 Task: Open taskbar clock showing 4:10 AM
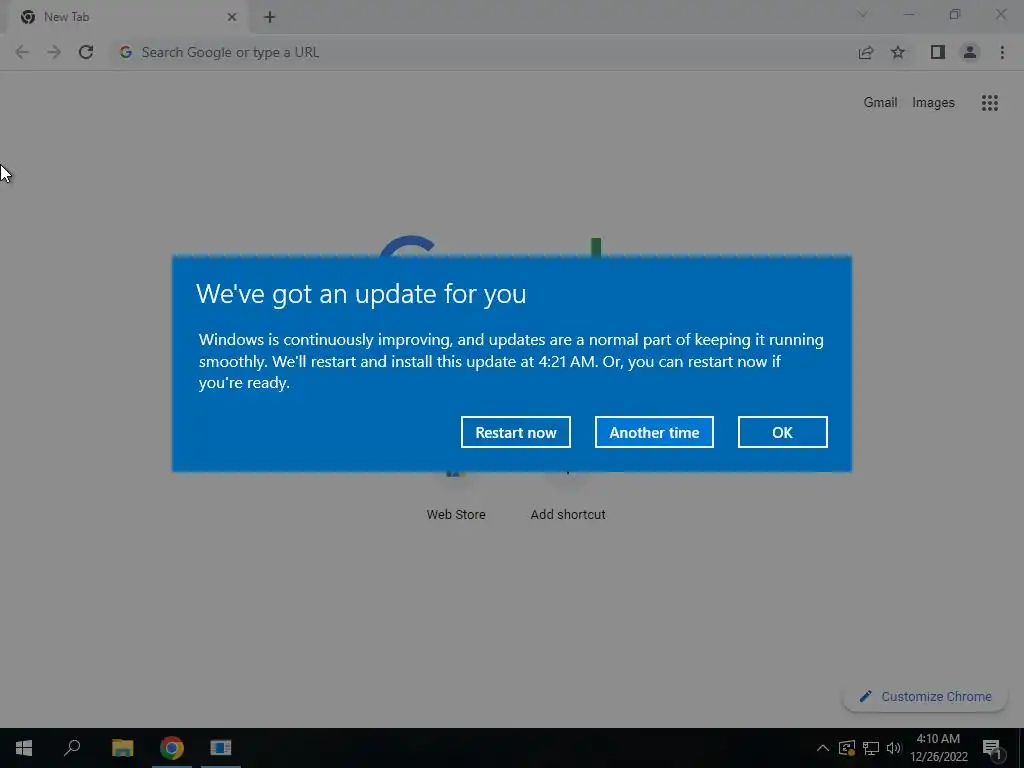[938, 748]
